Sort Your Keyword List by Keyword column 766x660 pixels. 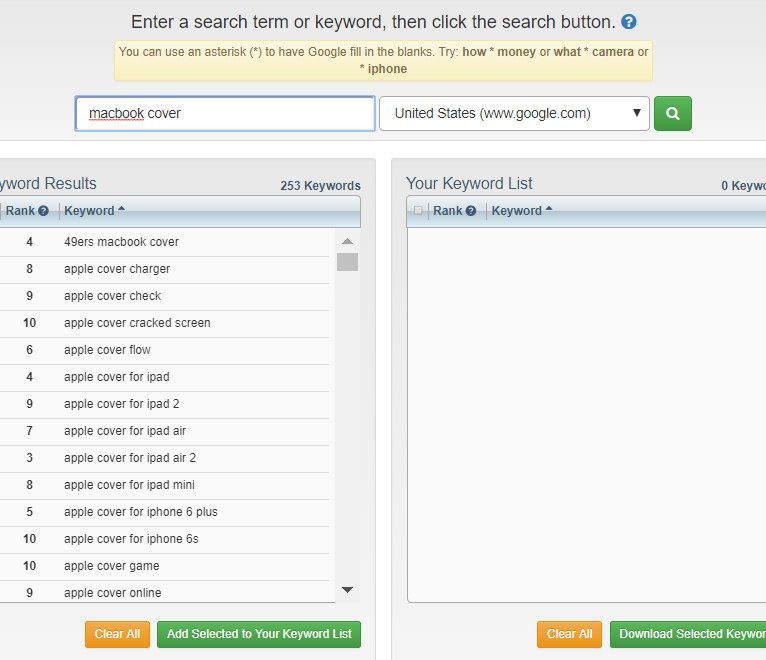pyautogui.click(x=516, y=211)
